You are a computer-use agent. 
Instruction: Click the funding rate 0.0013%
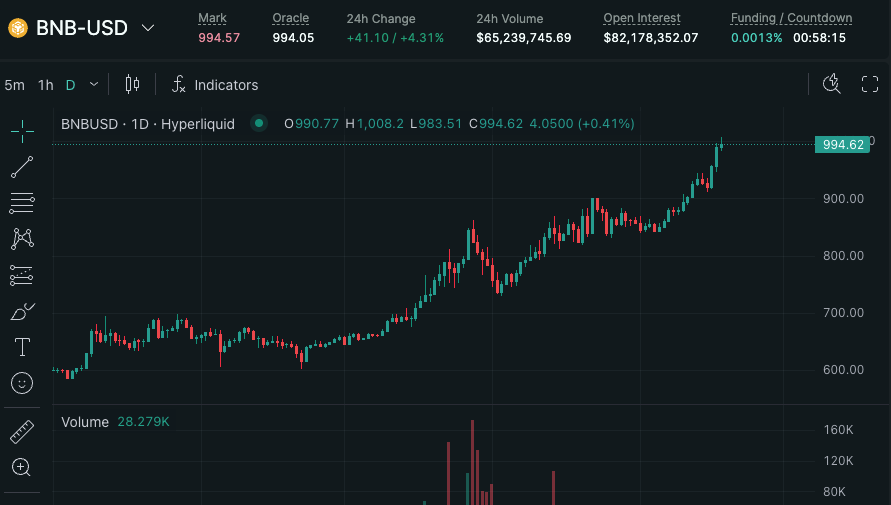click(756, 38)
